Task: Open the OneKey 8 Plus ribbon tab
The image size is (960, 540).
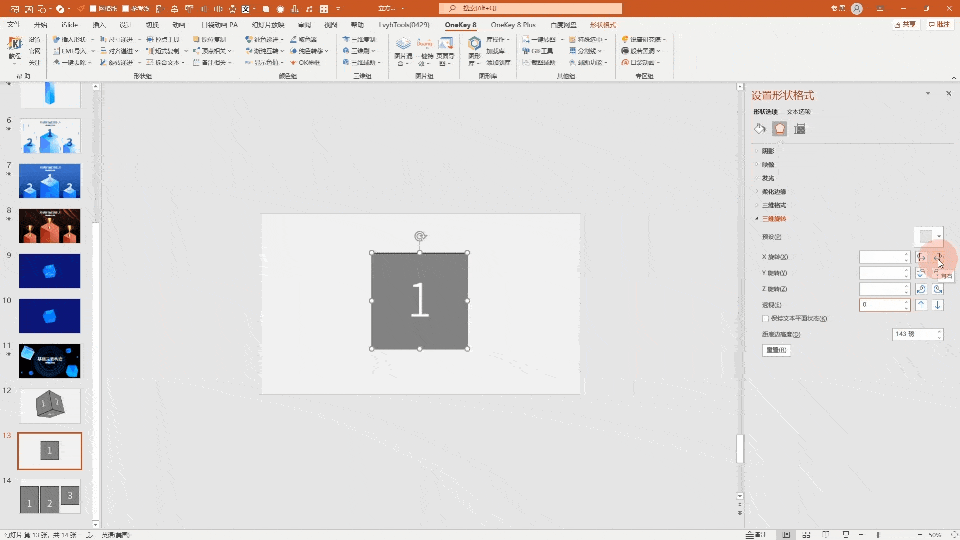Action: 513,25
